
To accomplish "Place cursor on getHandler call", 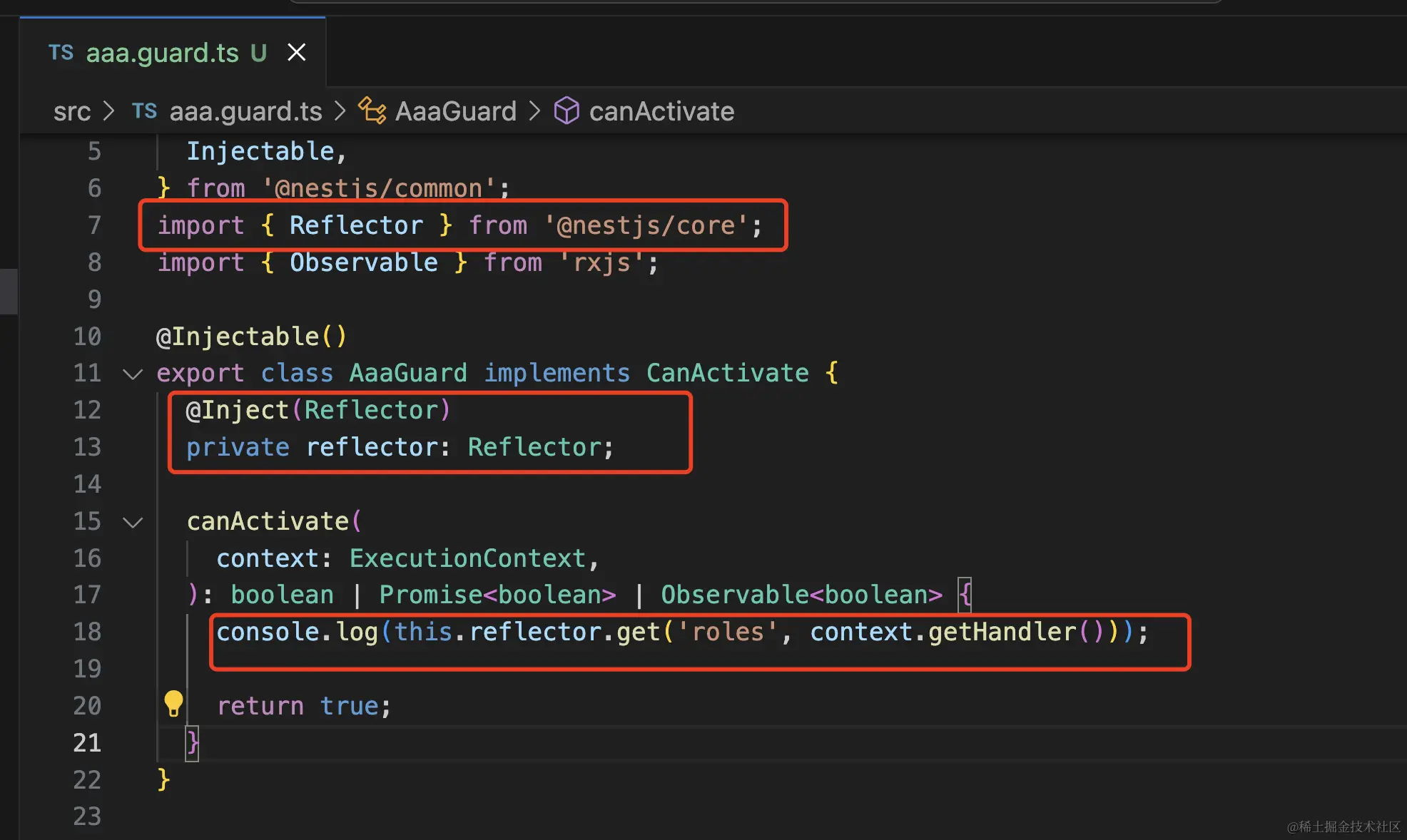I will click(1002, 632).
